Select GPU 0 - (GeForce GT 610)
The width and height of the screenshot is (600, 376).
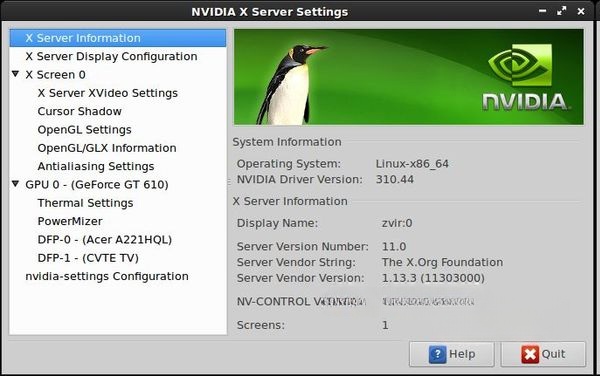point(97,185)
